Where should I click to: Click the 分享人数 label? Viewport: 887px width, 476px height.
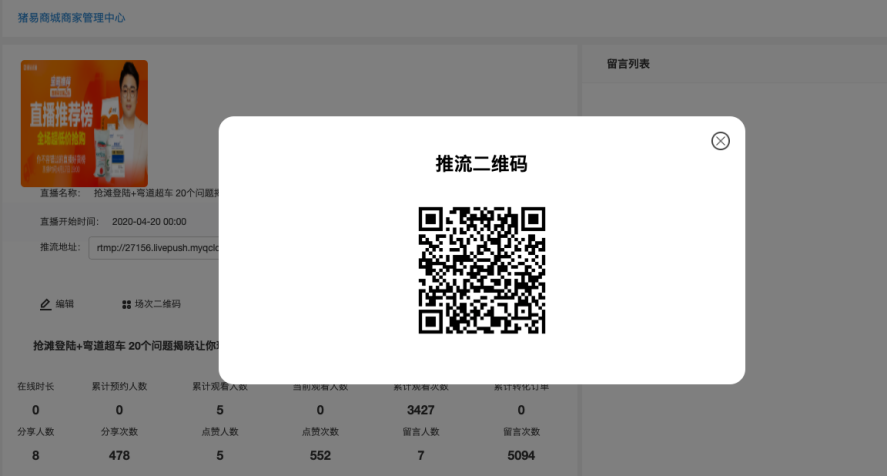(x=36, y=432)
